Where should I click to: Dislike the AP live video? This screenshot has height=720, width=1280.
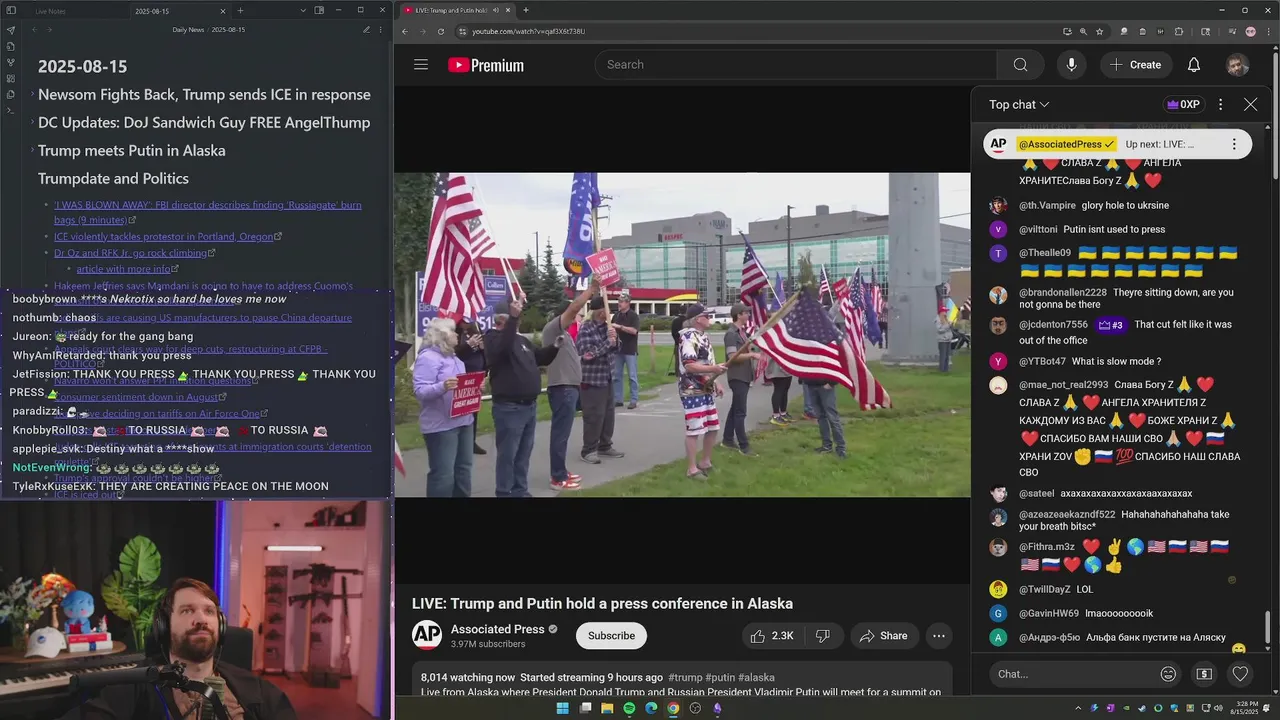point(823,636)
